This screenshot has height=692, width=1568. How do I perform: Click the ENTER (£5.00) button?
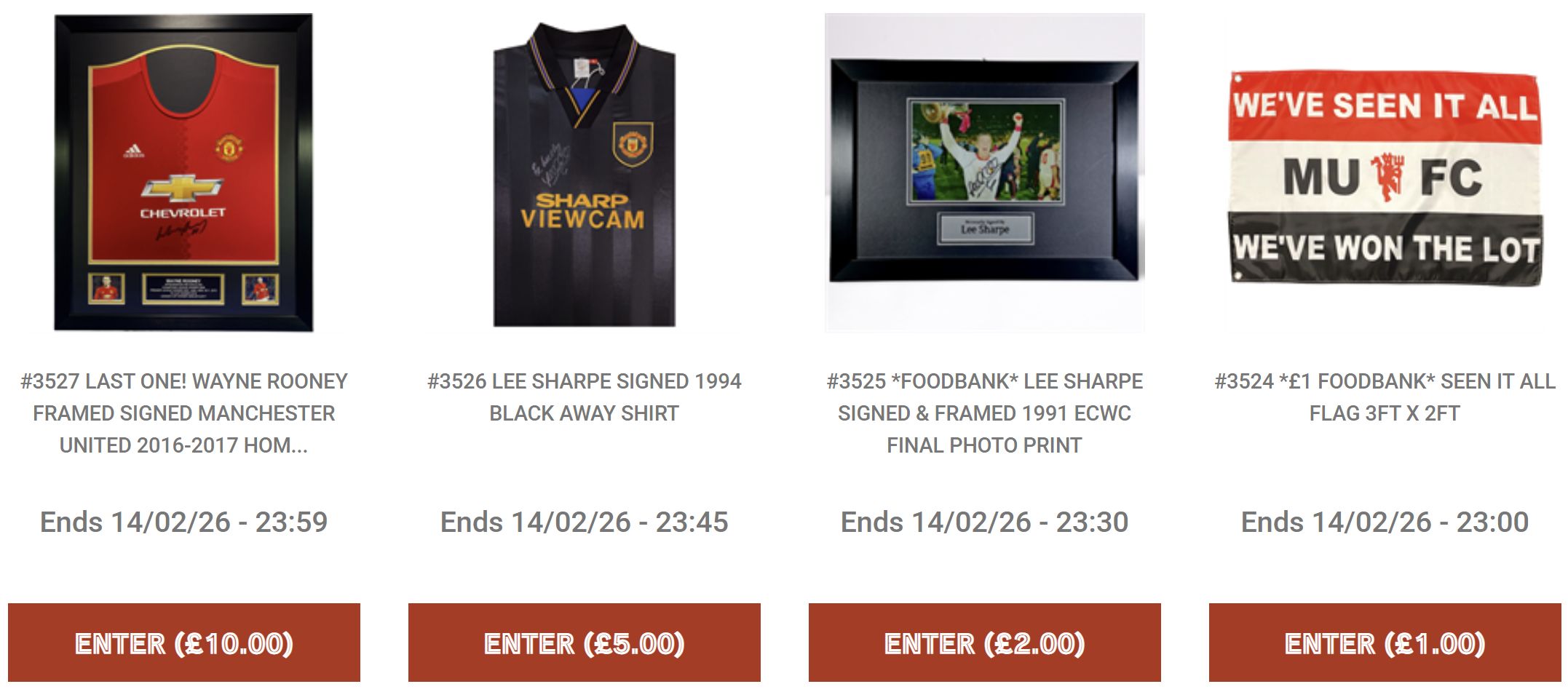[x=584, y=643]
